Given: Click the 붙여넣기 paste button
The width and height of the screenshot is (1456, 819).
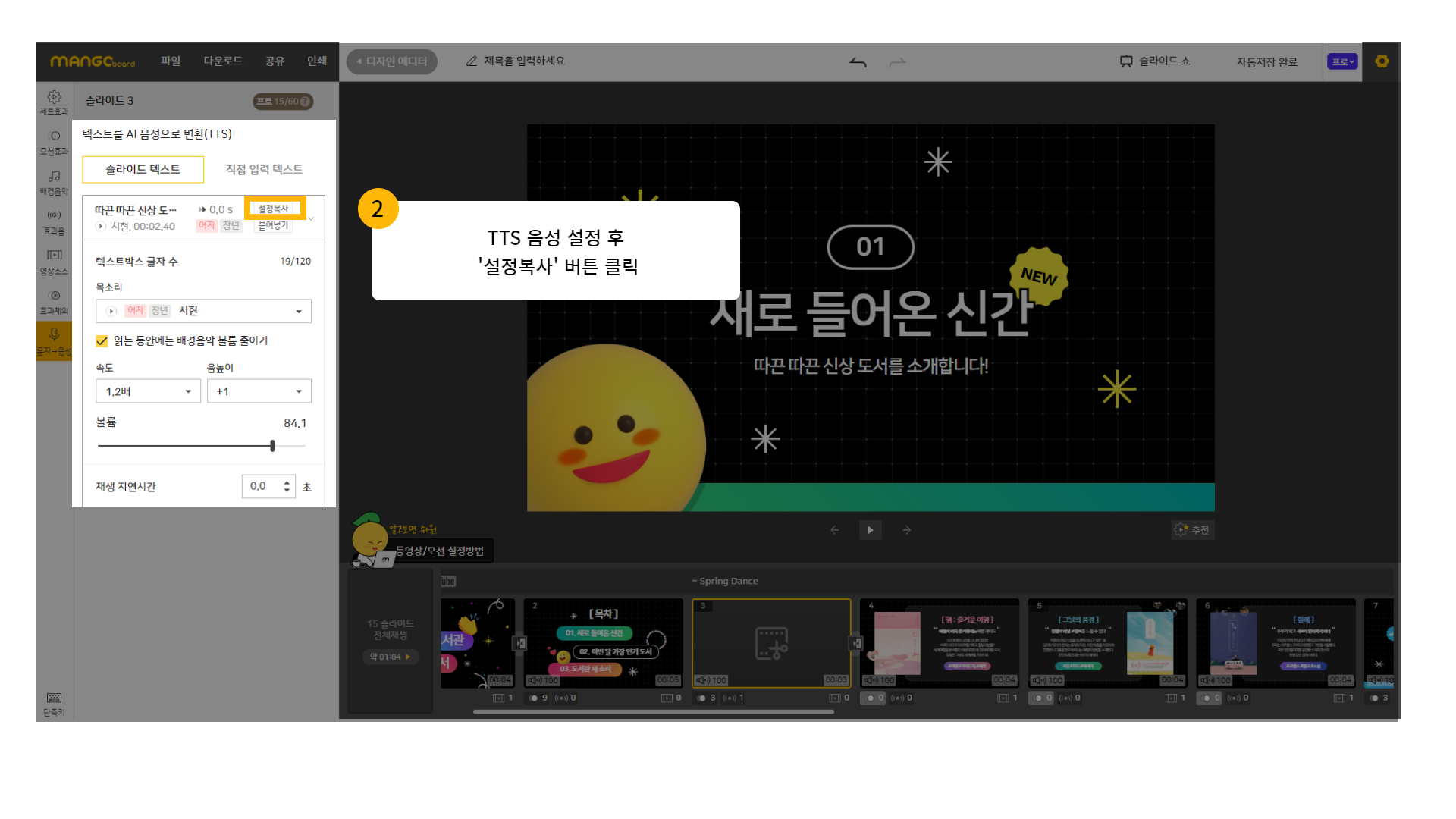Looking at the screenshot, I should [274, 225].
